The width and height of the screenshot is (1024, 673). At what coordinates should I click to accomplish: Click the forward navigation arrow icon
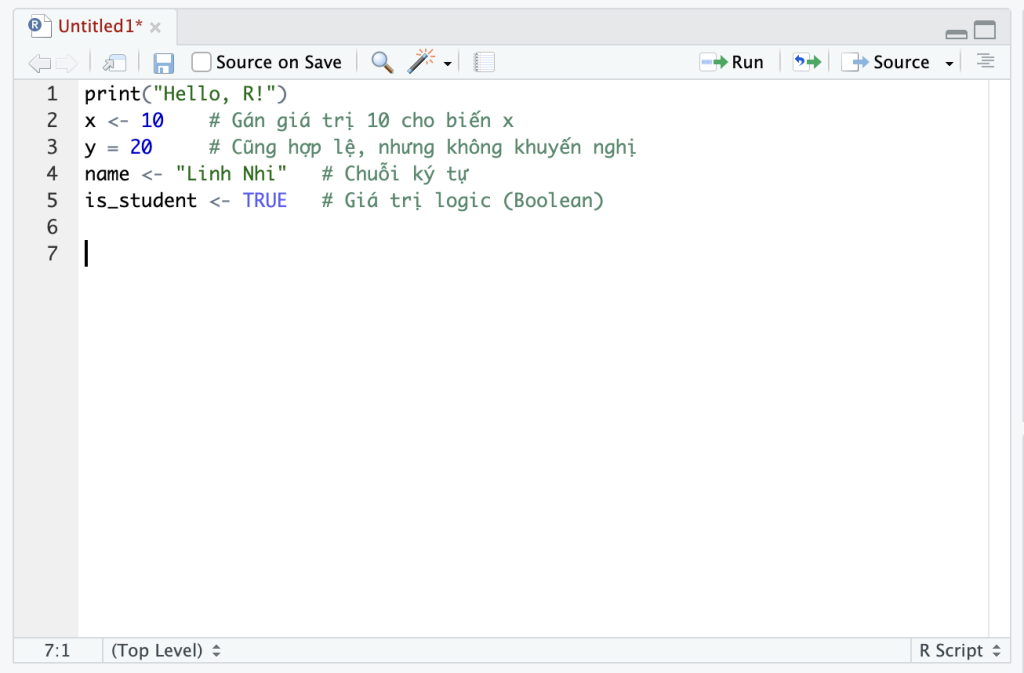click(x=67, y=63)
